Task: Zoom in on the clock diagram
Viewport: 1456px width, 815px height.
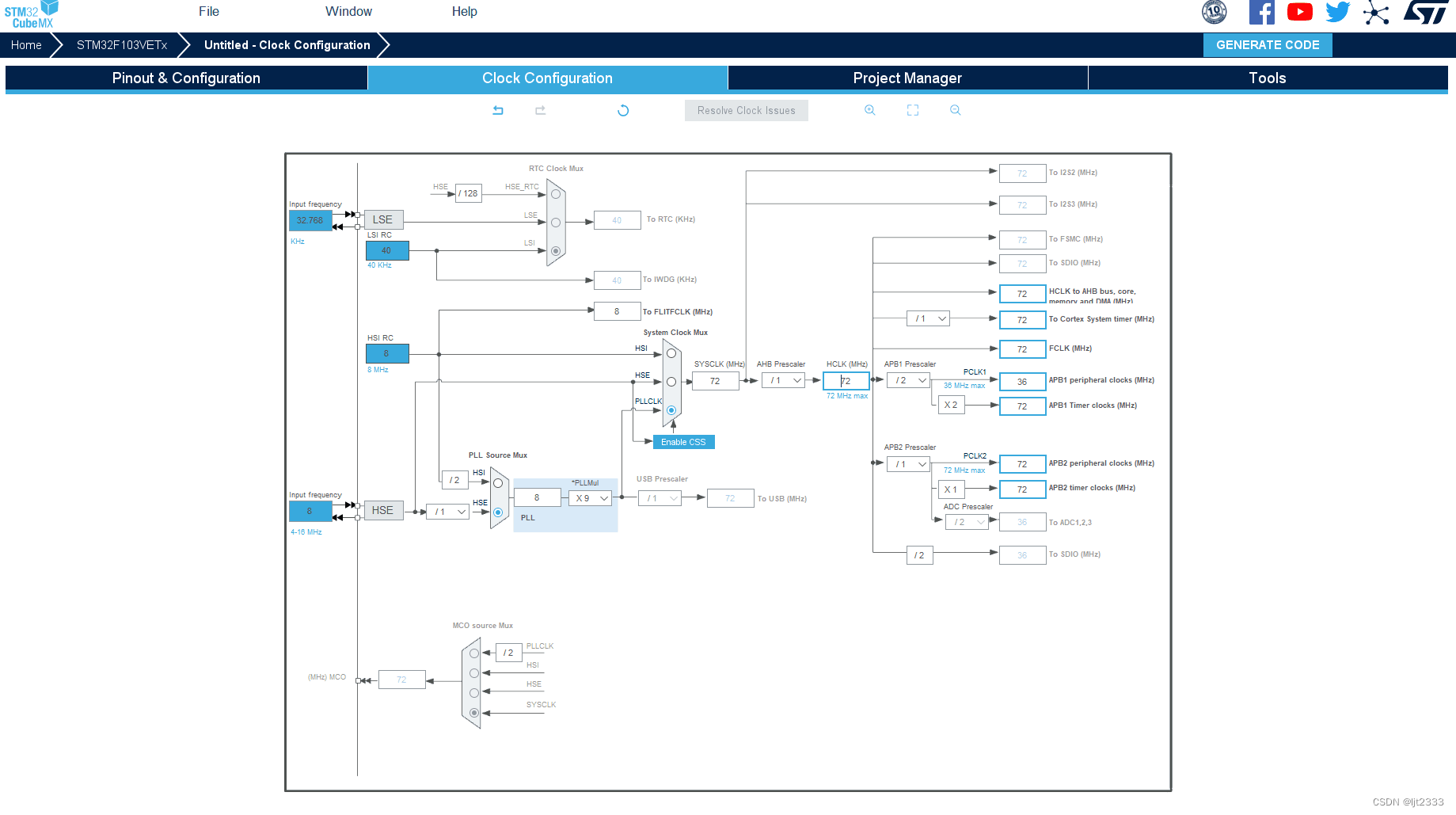Action: coord(870,110)
